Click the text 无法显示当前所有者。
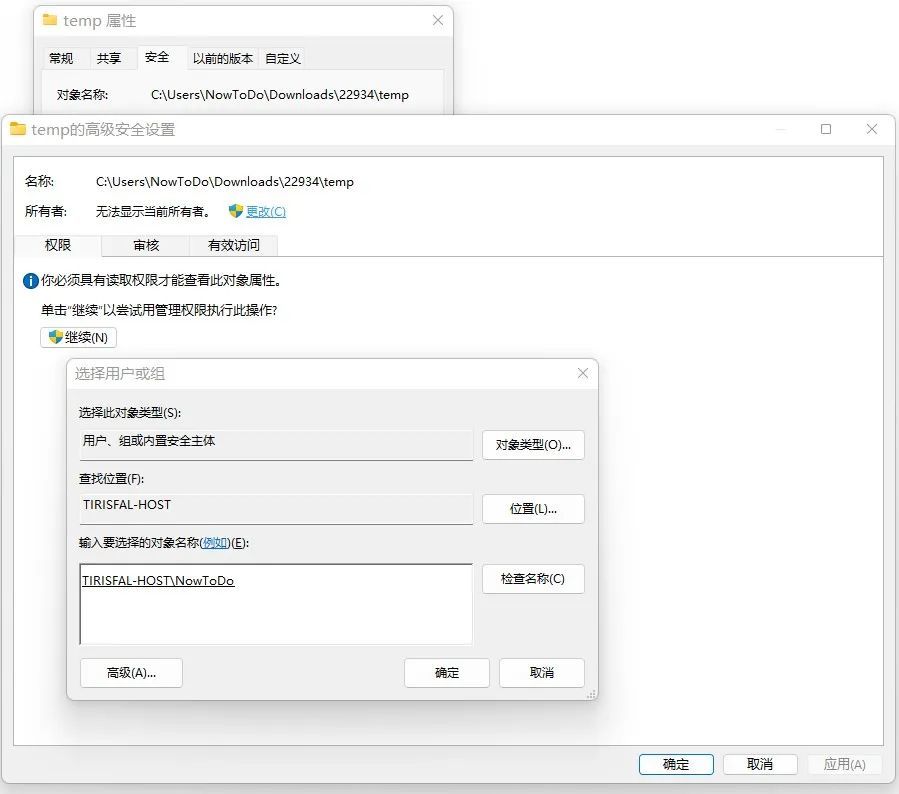 (x=153, y=212)
